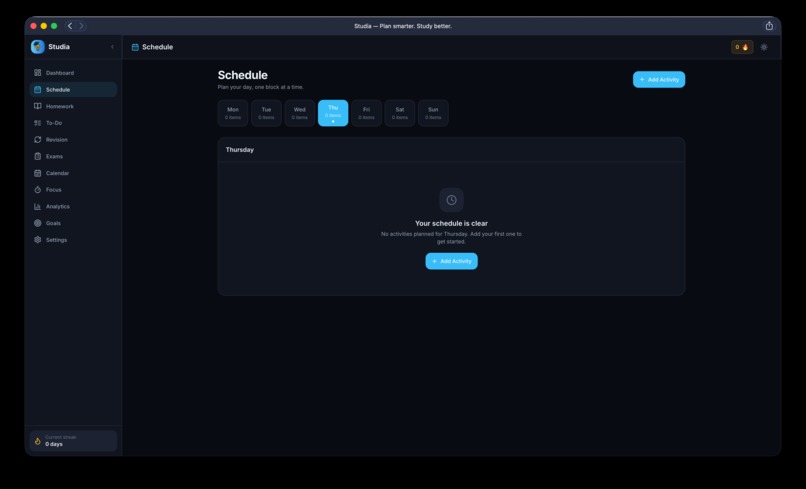Click the Homework book icon
The width and height of the screenshot is (806, 489).
pyautogui.click(x=38, y=106)
